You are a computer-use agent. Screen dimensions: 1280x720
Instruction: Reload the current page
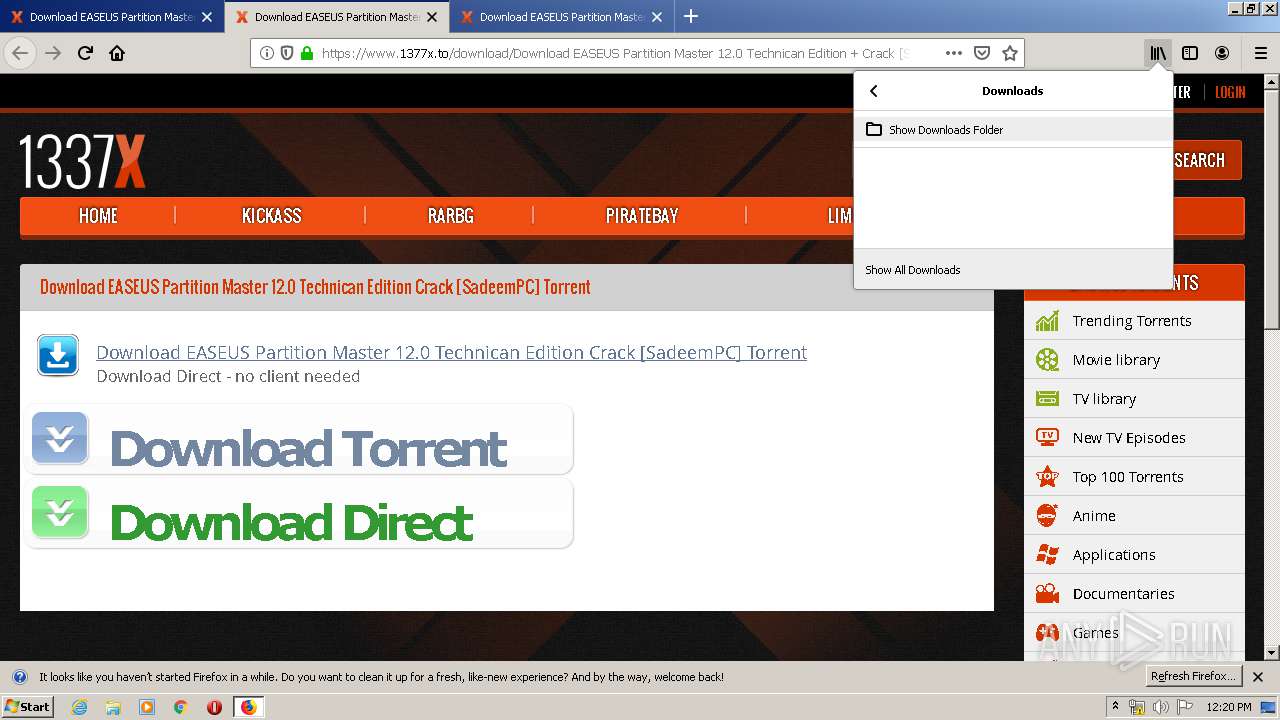coord(85,53)
